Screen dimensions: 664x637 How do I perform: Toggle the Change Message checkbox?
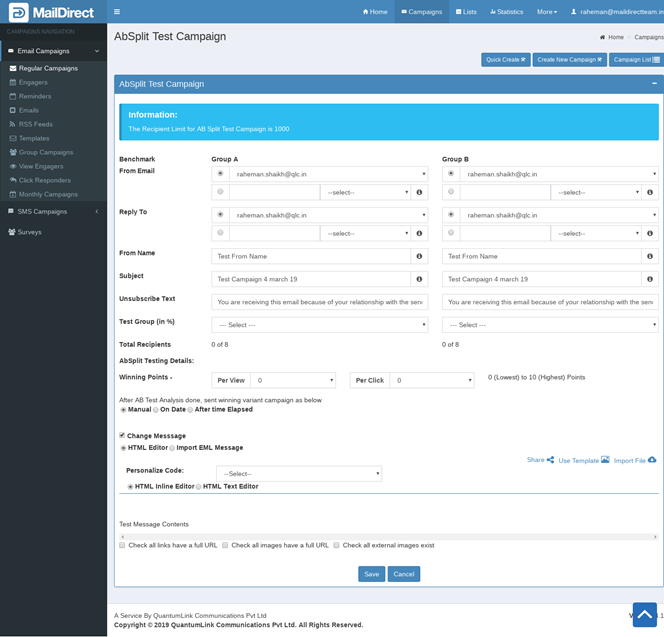pyautogui.click(x=122, y=436)
